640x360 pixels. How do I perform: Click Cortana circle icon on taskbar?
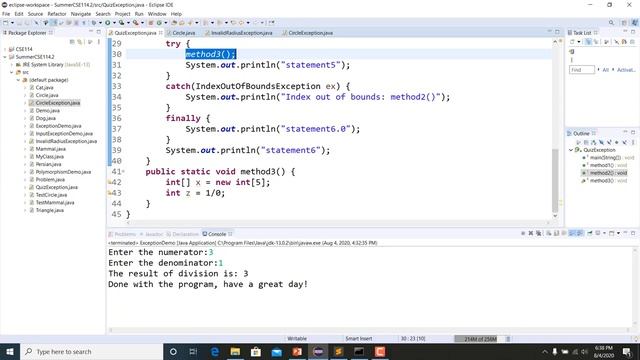pyautogui.click(x=173, y=351)
